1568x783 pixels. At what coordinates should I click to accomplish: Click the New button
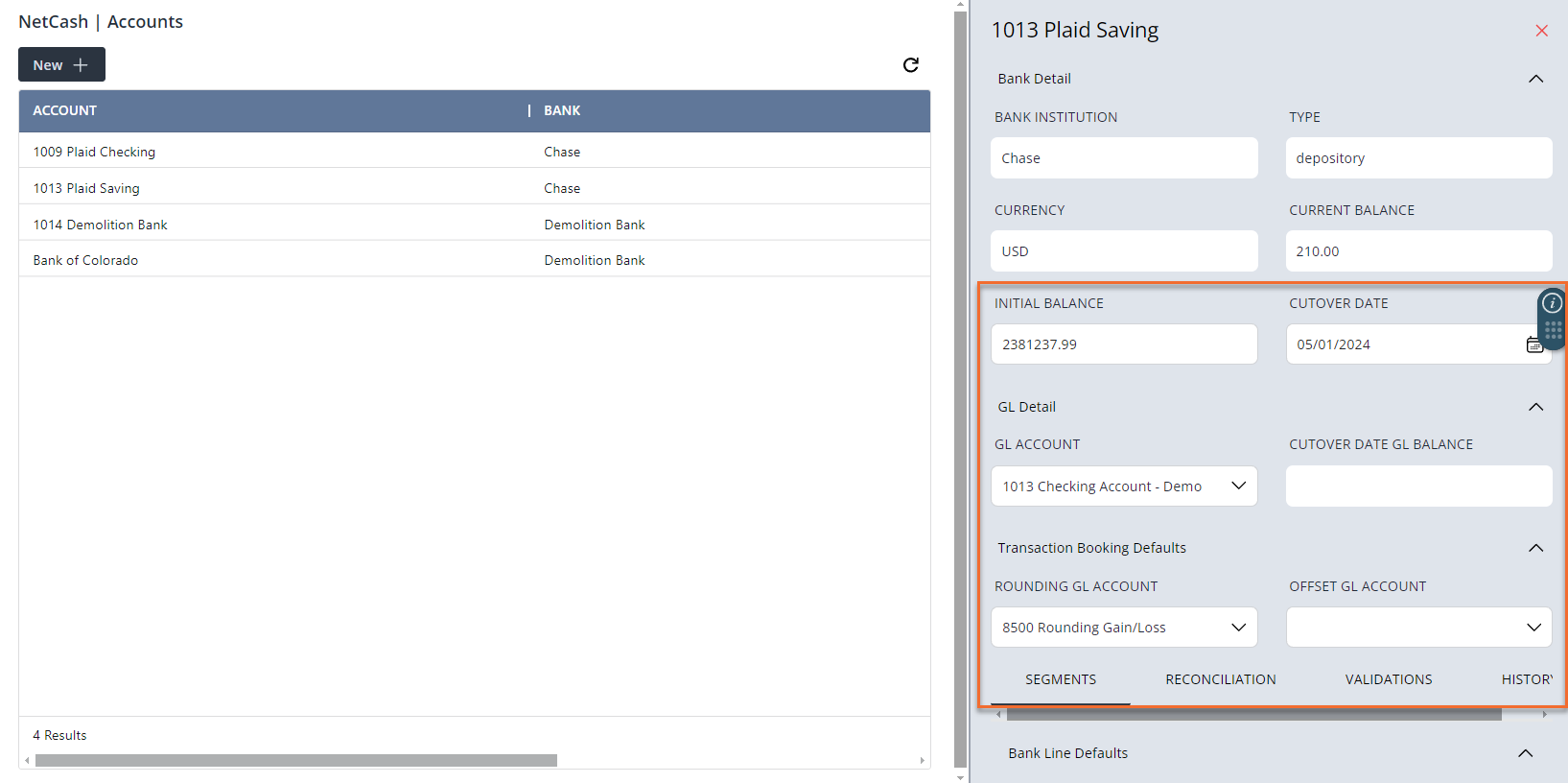tap(61, 64)
